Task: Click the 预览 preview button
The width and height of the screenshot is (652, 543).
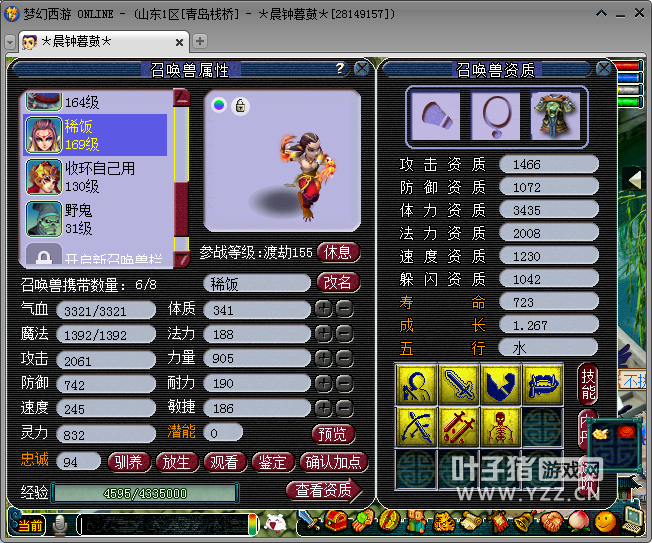Action: coord(333,434)
